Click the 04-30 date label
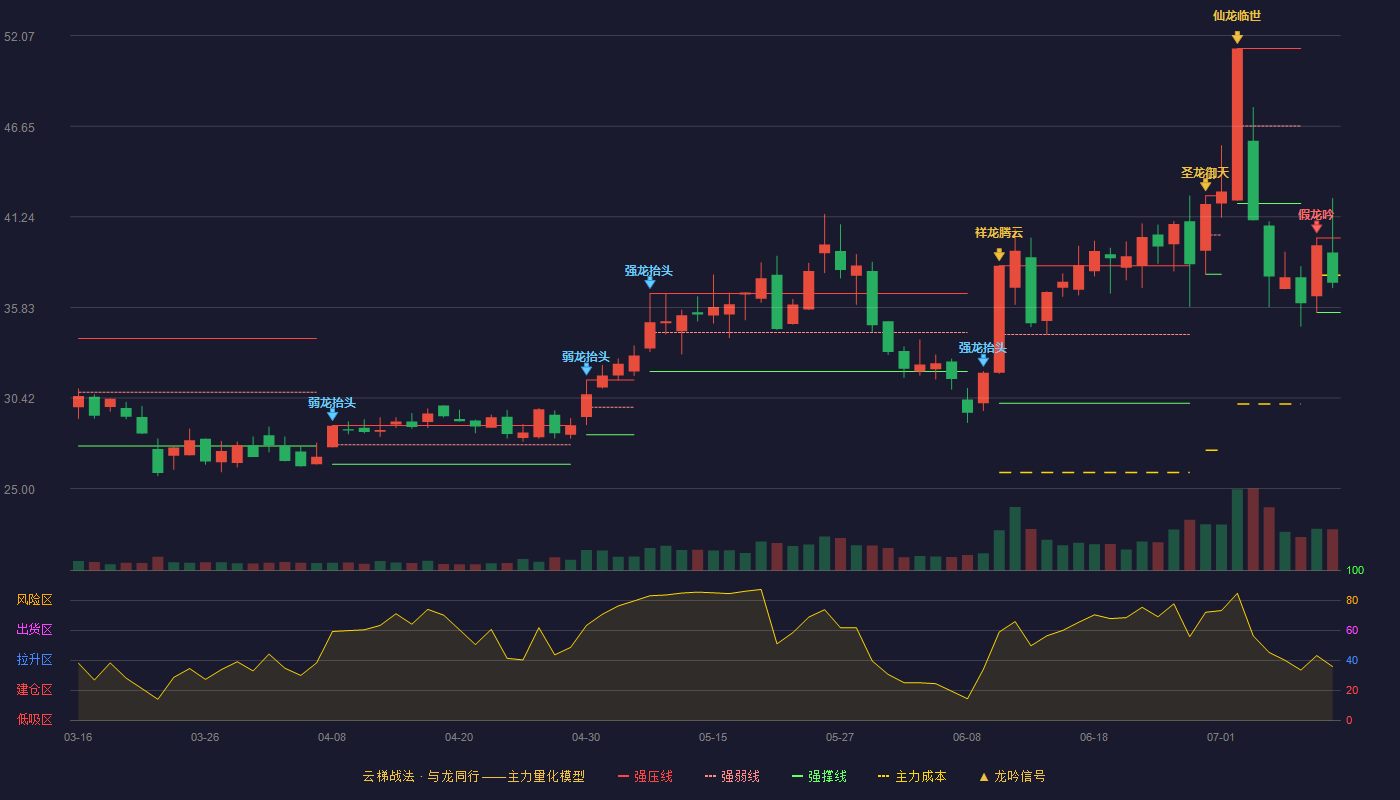This screenshot has width=1400, height=800. (x=586, y=737)
